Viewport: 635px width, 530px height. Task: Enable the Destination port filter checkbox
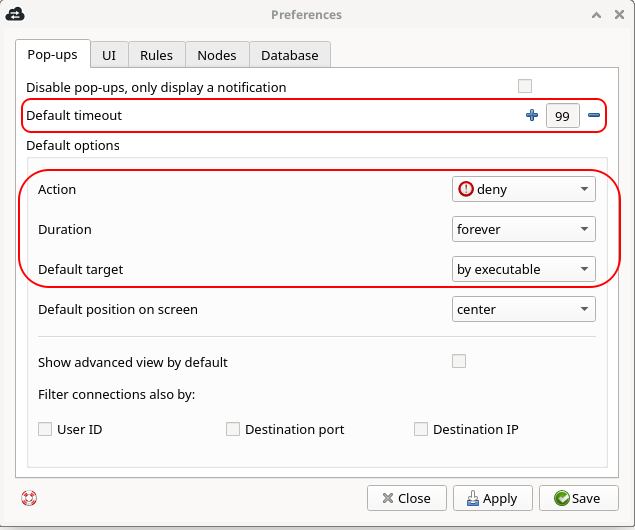click(x=233, y=429)
